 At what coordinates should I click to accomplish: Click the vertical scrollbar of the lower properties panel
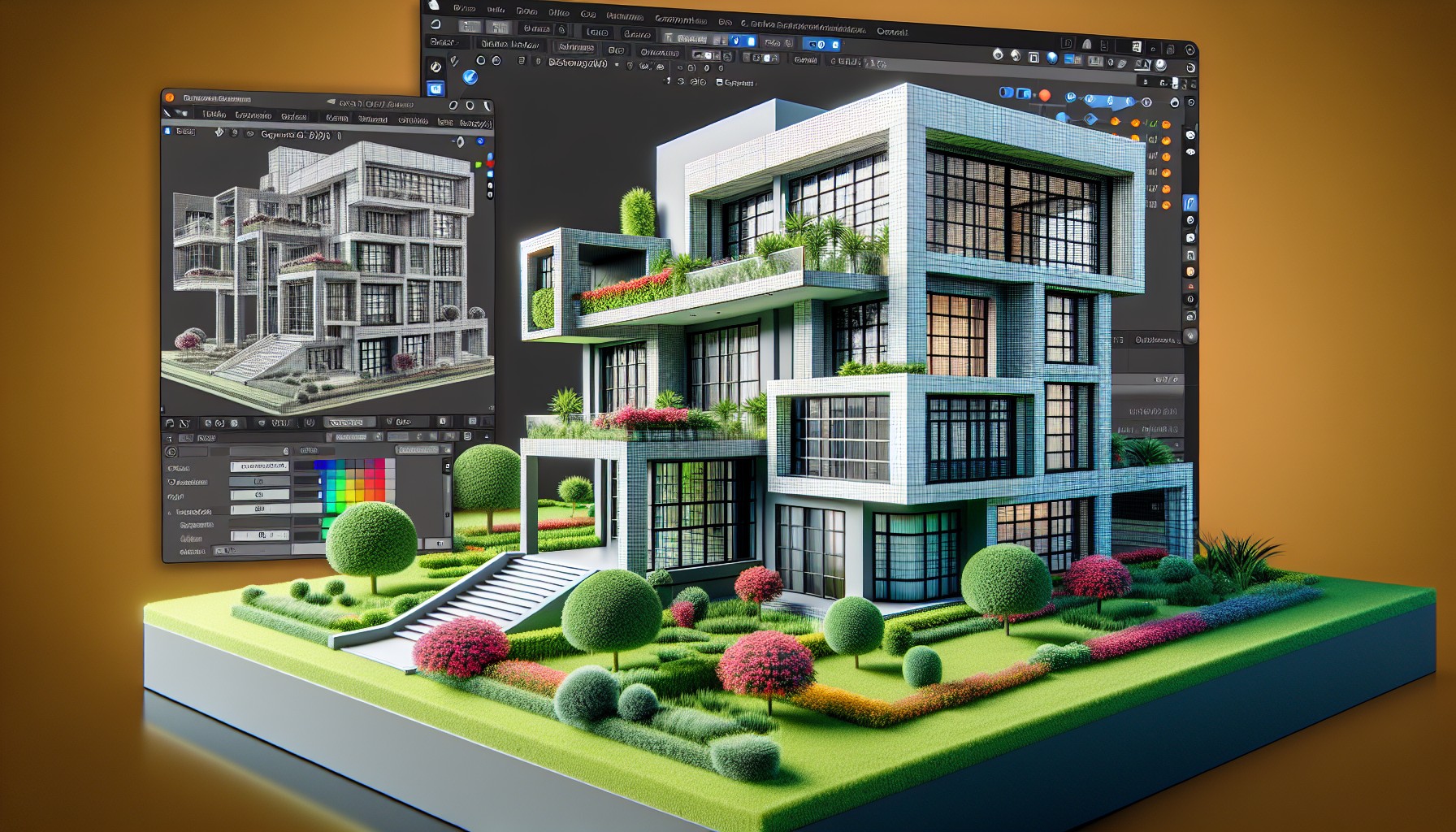tap(447, 496)
